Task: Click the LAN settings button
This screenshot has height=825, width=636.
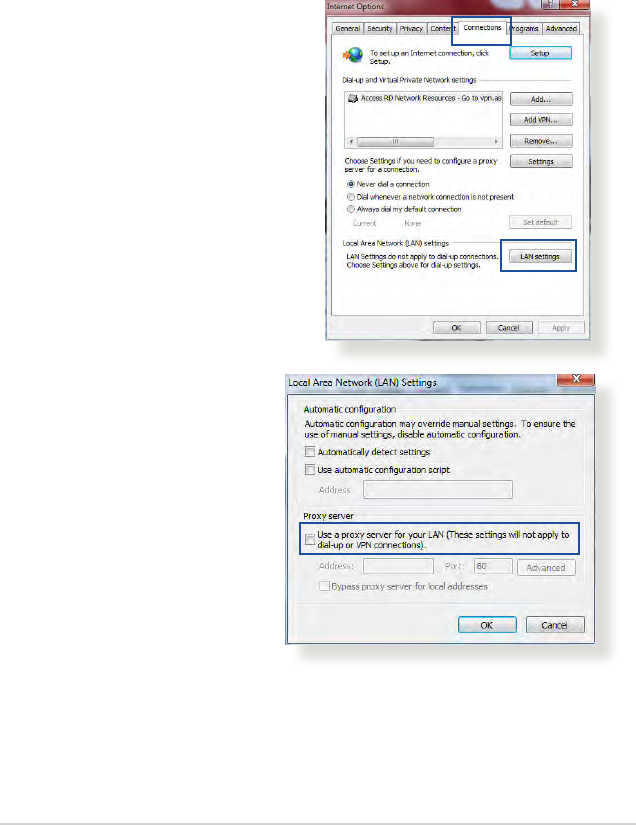Action: tap(540, 257)
